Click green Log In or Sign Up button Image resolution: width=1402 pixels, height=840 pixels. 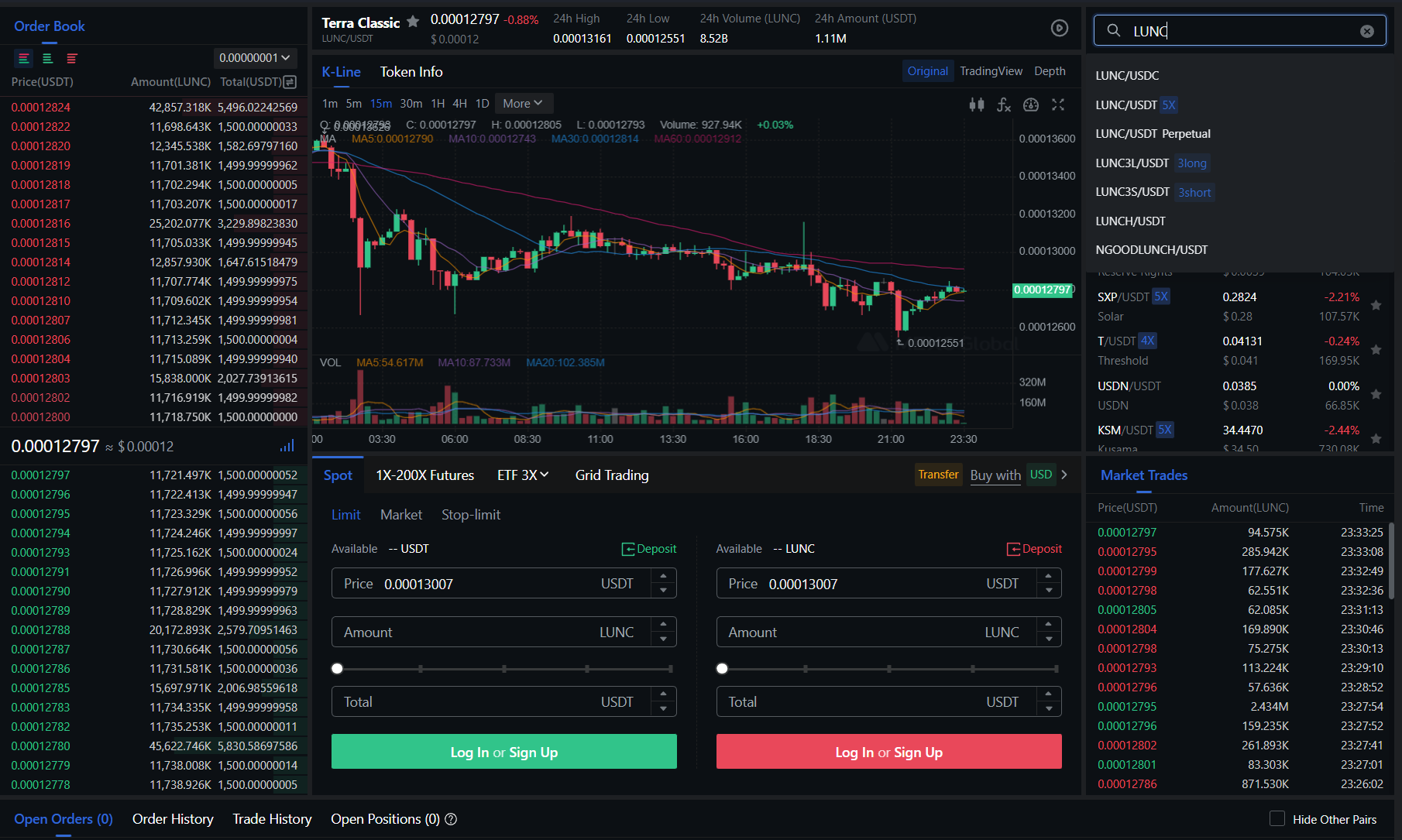click(504, 752)
